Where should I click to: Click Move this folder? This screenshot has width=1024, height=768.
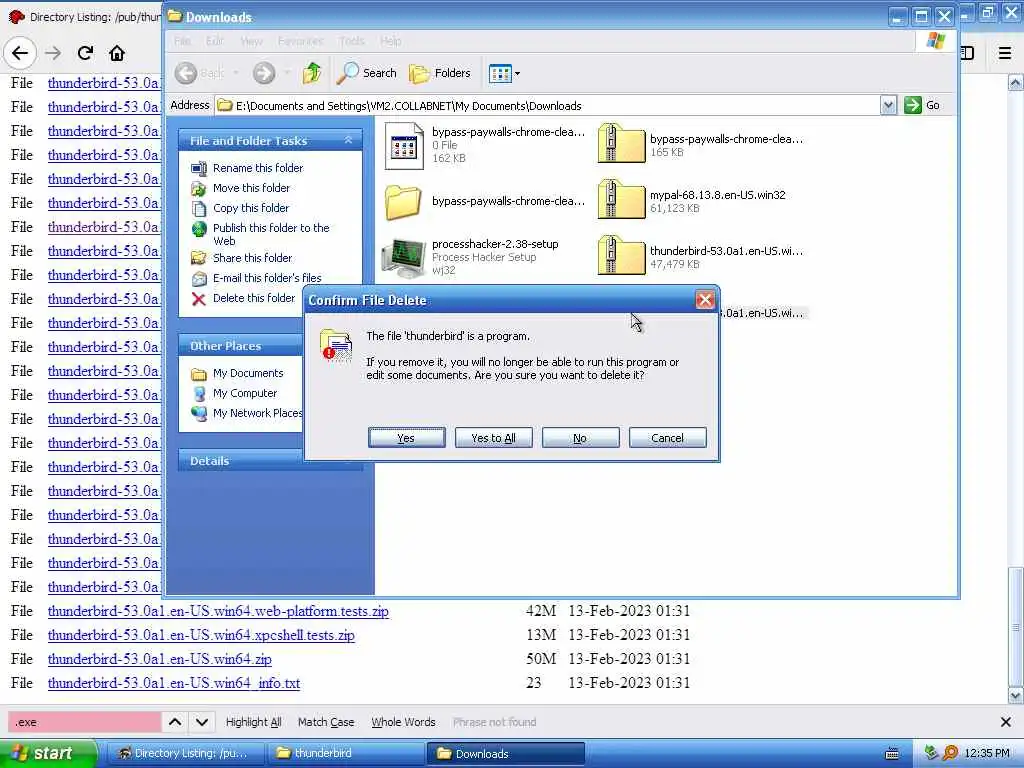coord(251,188)
